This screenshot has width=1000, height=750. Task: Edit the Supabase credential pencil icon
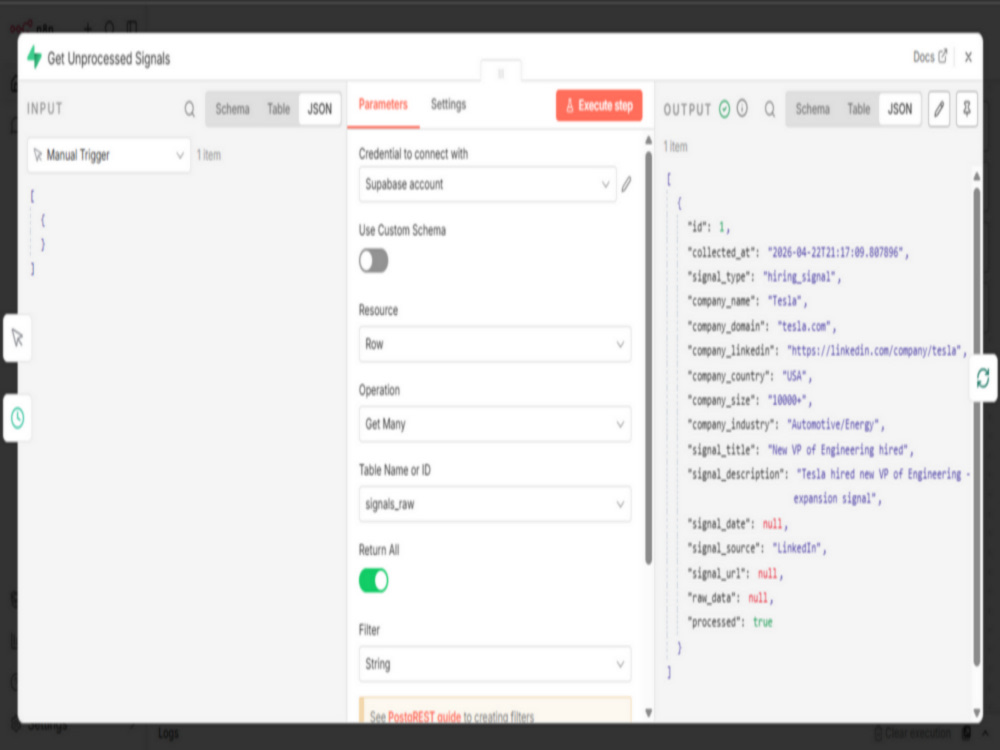tap(626, 184)
